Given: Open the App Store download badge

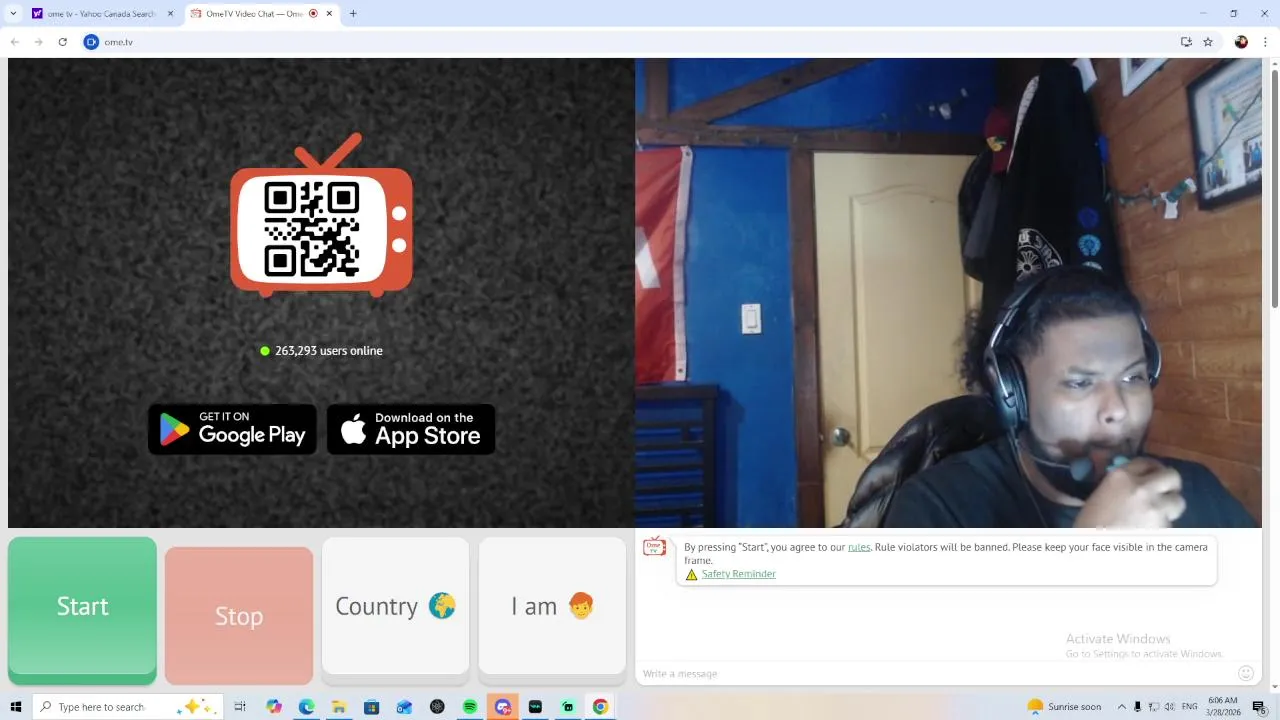Looking at the screenshot, I should click(411, 429).
